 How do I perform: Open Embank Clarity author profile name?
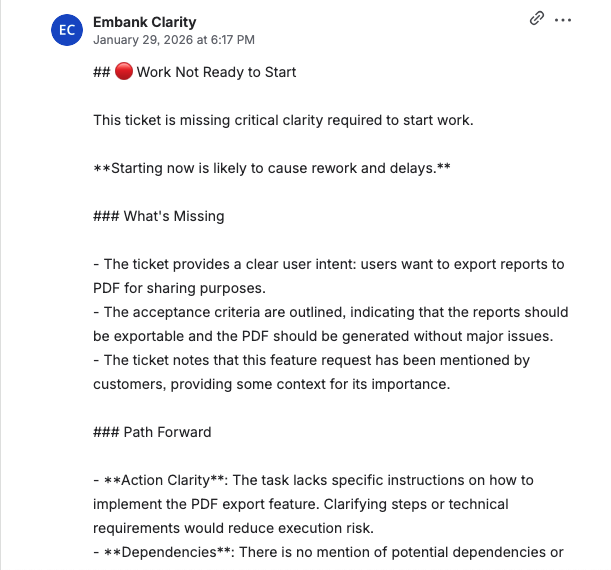tap(144, 22)
